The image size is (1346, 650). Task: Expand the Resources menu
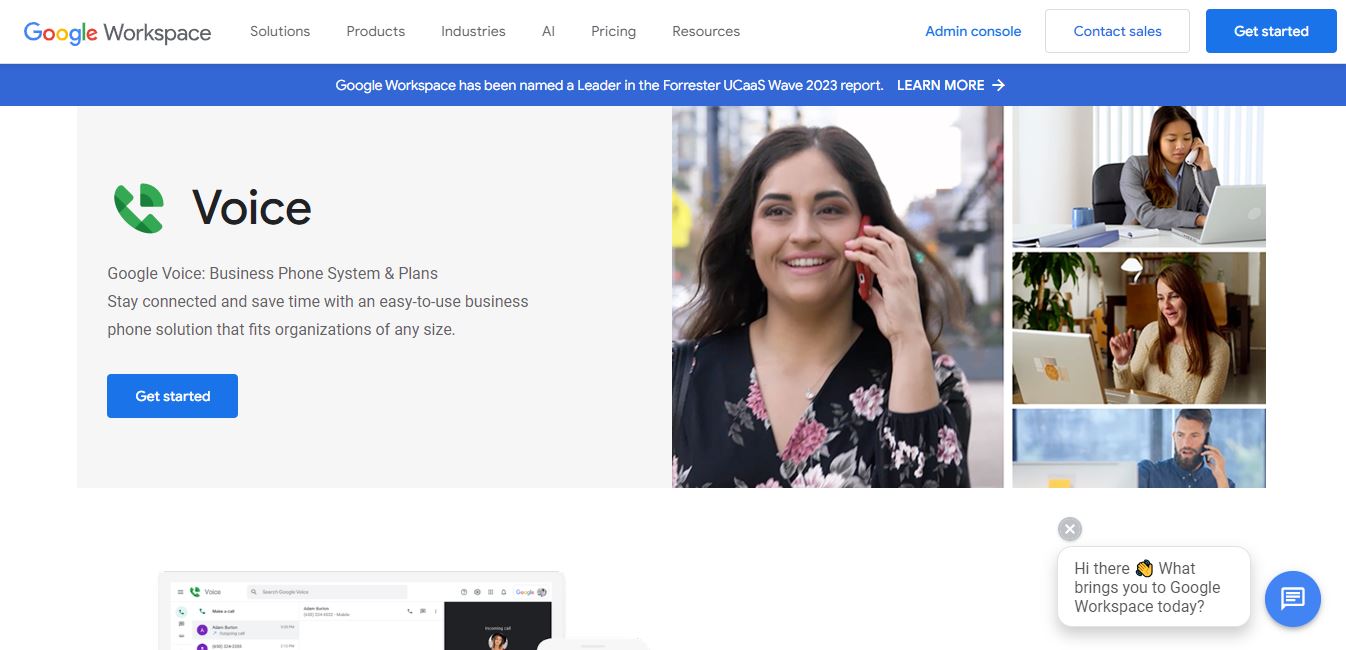(706, 31)
